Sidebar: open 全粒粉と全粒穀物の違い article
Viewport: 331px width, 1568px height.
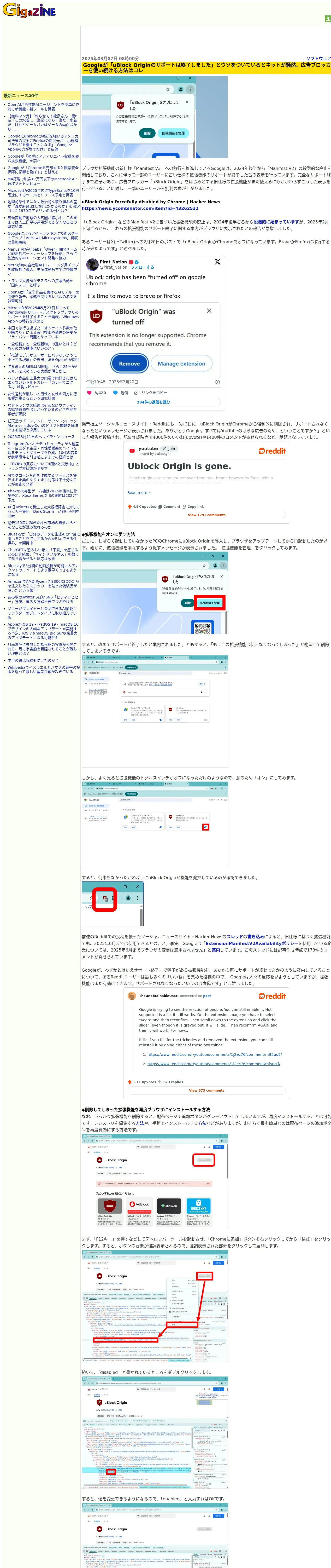click(43, 346)
